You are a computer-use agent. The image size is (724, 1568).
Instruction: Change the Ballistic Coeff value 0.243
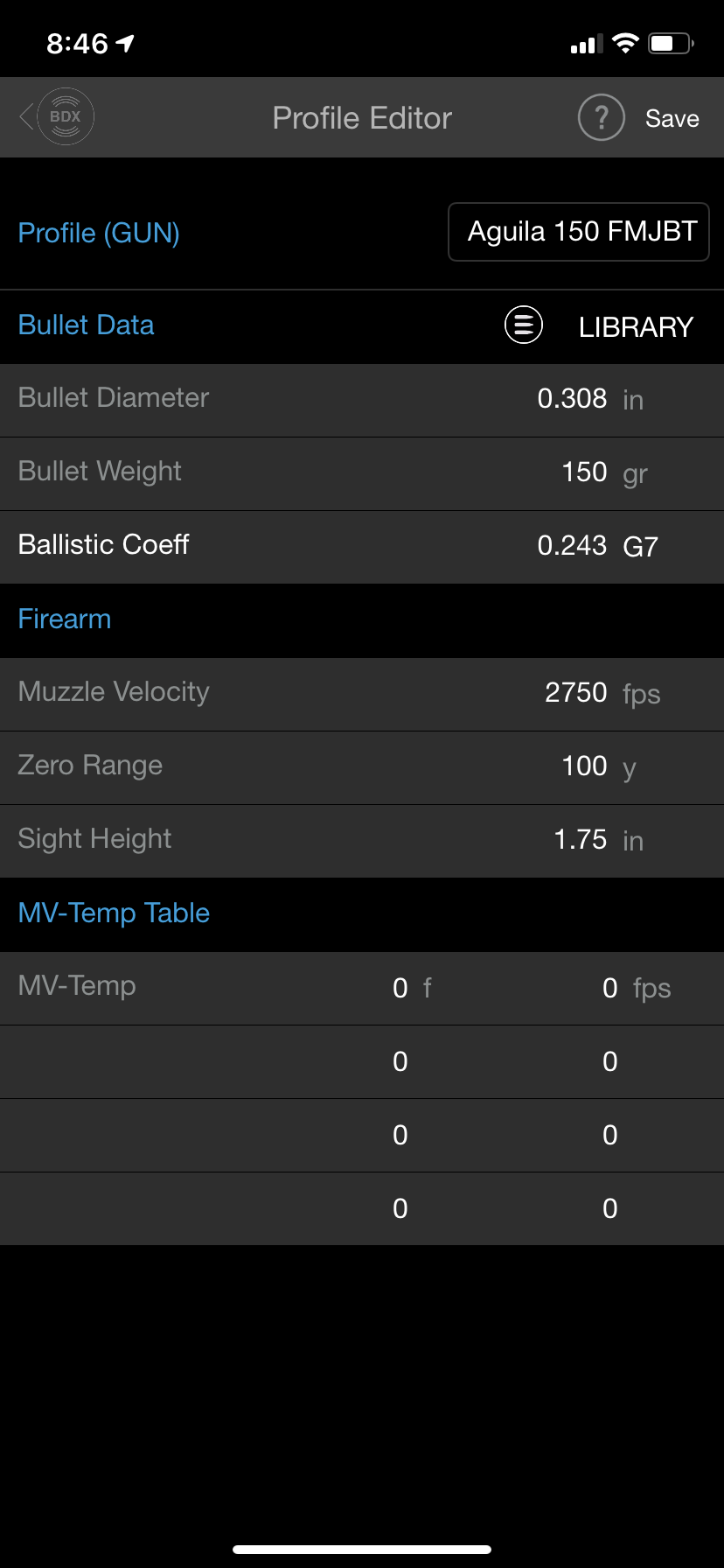572,545
